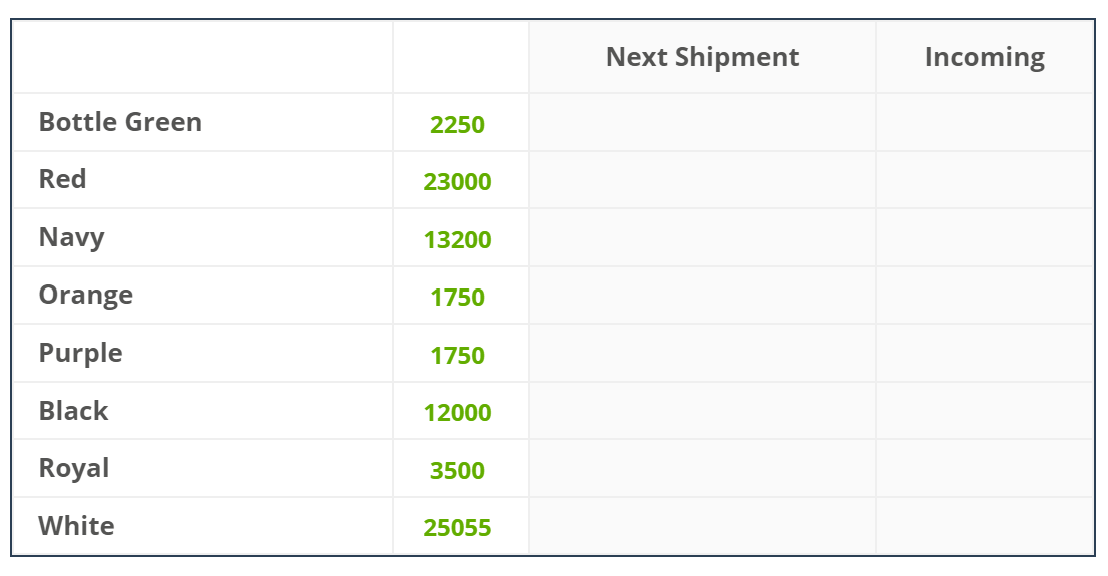Click the 12000 stock value
Image resolution: width=1108 pixels, height=576 pixels.
457,413
